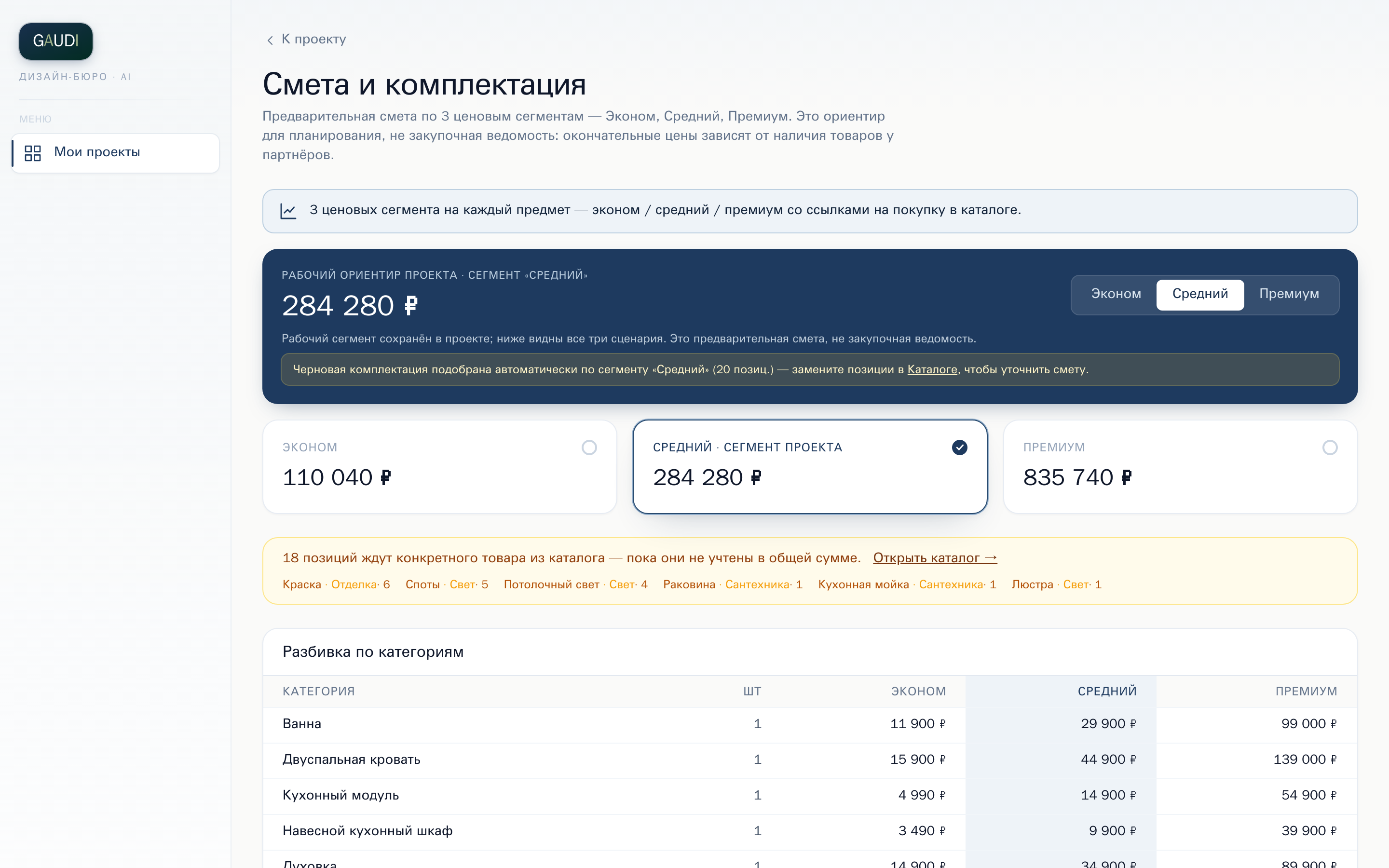Click the Двуспальная кровать row name
The height and width of the screenshot is (868, 1389).
(x=351, y=760)
